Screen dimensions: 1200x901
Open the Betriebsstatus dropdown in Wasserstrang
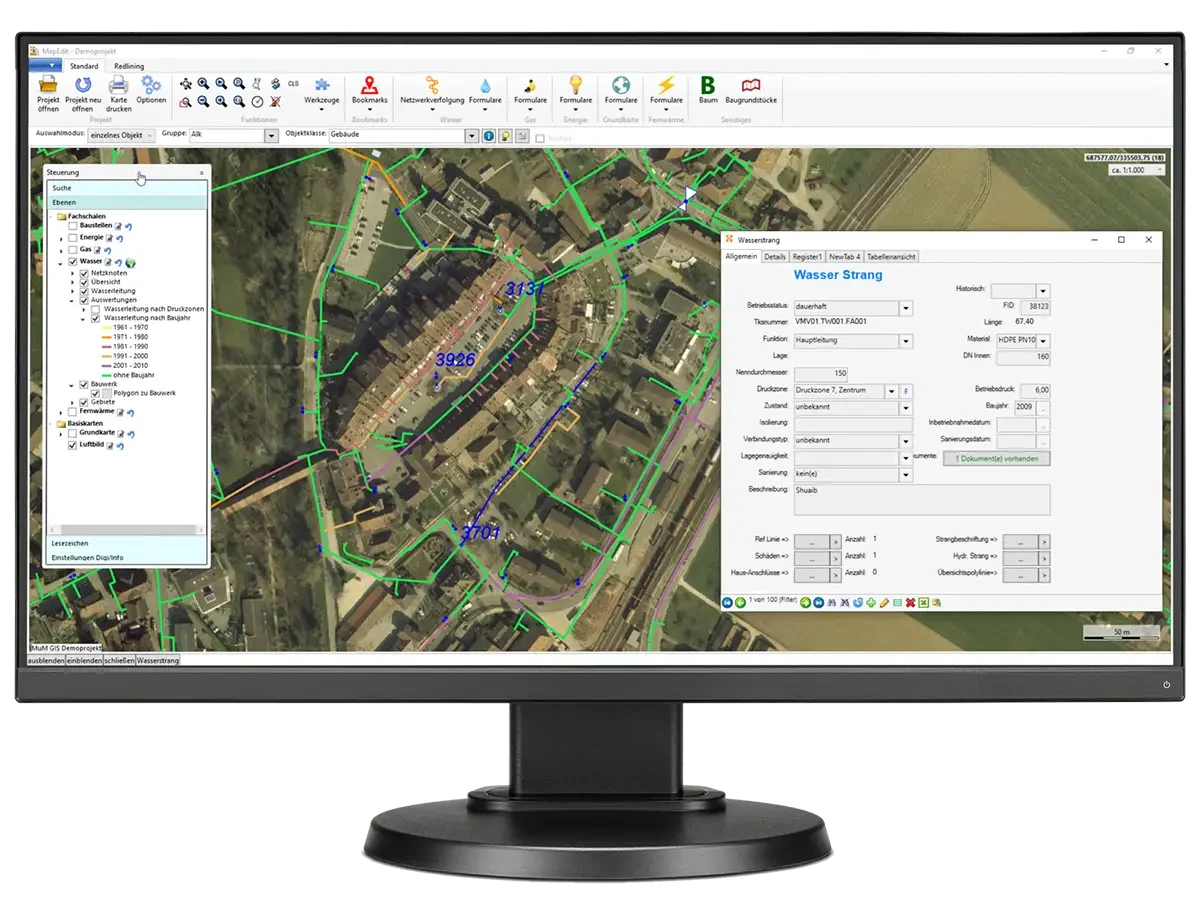[x=906, y=308]
